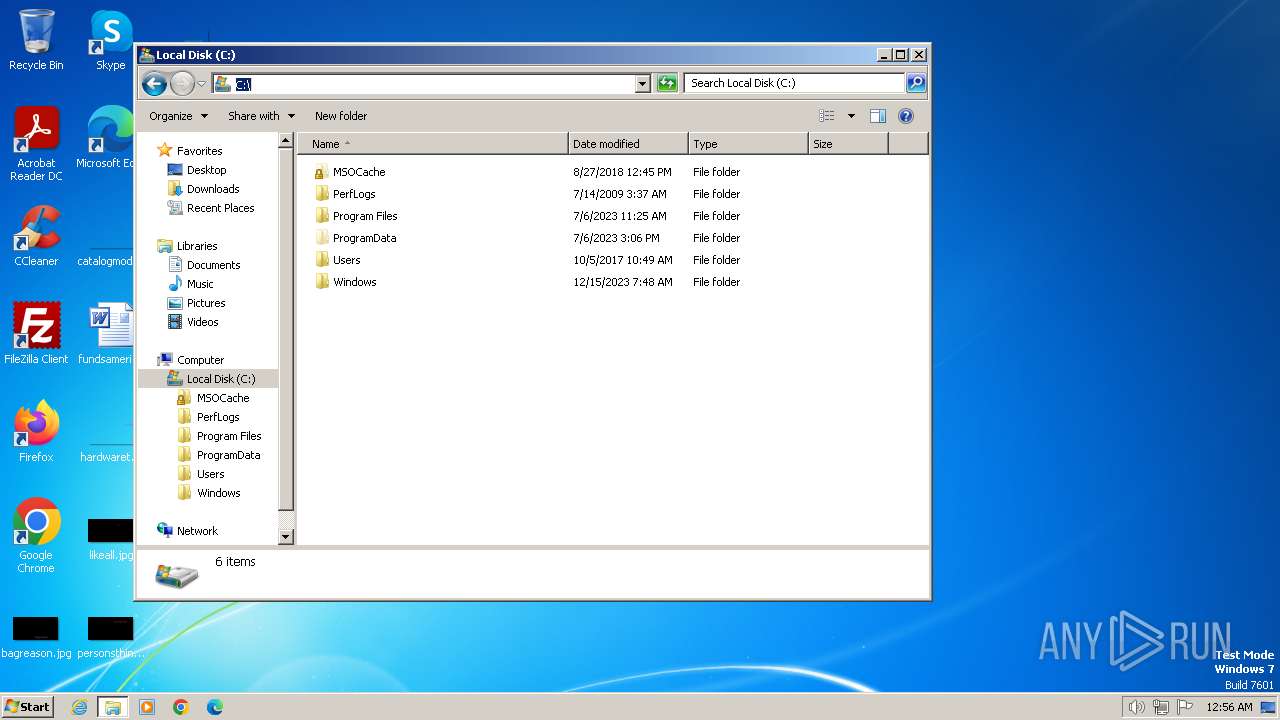The image size is (1280, 720).
Task: Open Windows Media Player from taskbar
Action: tap(147, 707)
